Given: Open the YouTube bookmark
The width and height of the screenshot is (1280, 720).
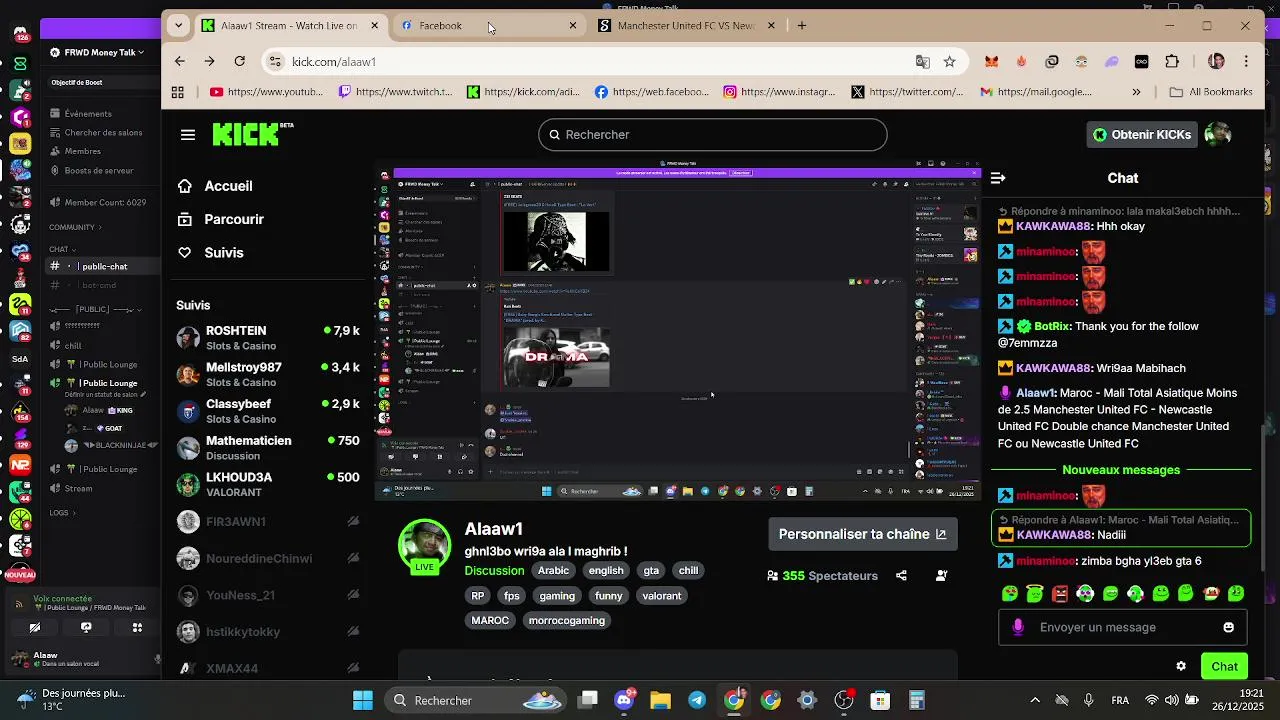Looking at the screenshot, I should tap(267, 92).
